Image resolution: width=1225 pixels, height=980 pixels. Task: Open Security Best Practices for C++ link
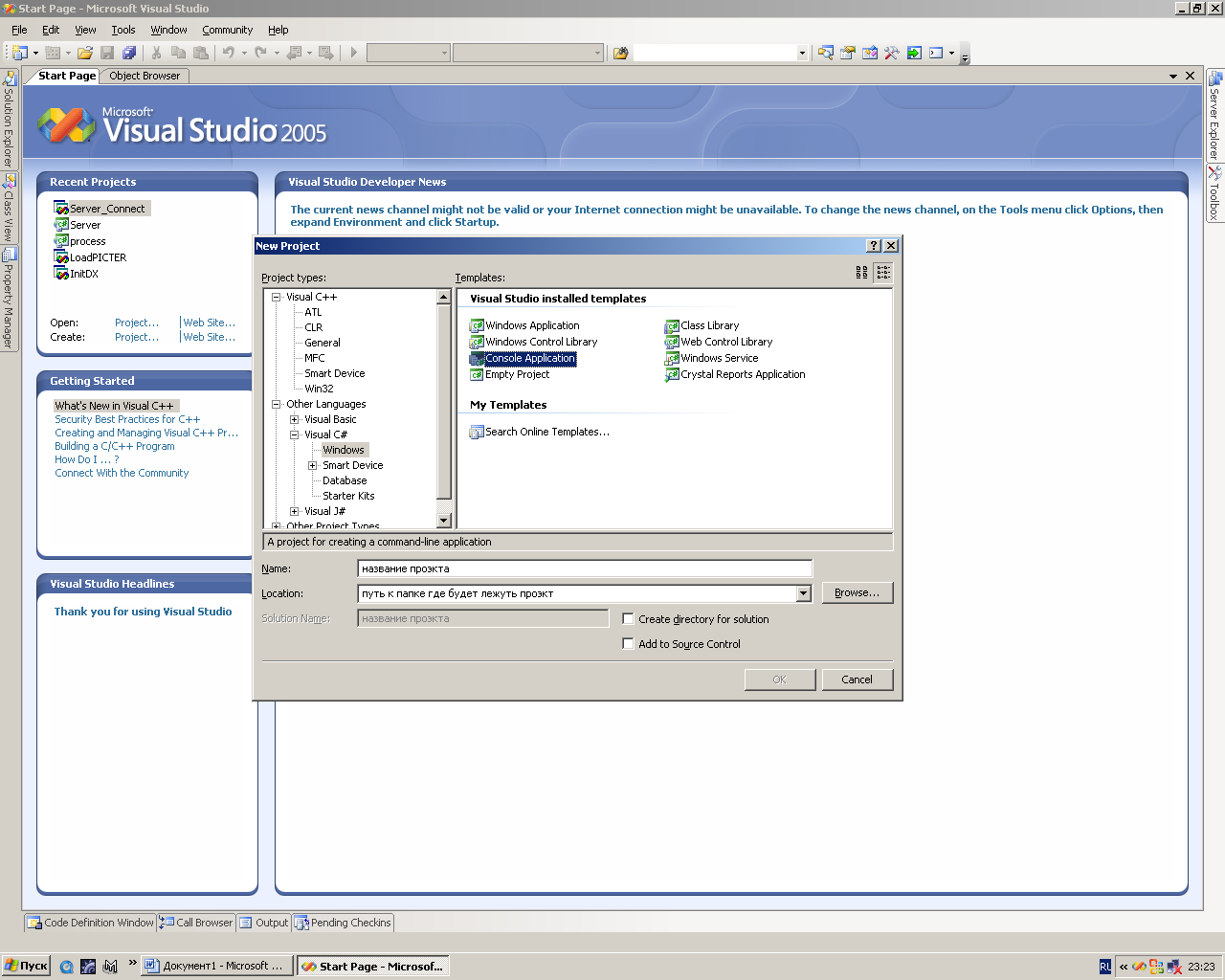tap(127, 419)
